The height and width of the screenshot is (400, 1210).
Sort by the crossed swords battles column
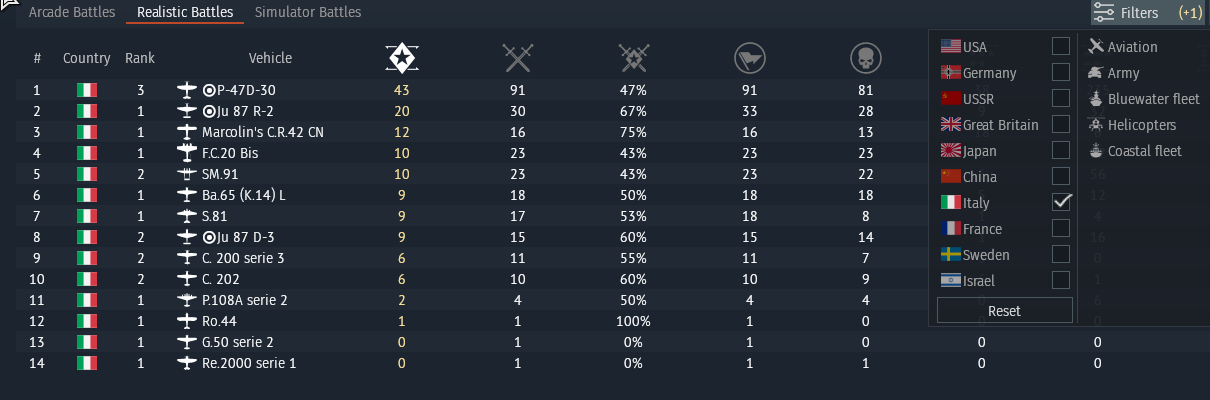(x=517, y=59)
